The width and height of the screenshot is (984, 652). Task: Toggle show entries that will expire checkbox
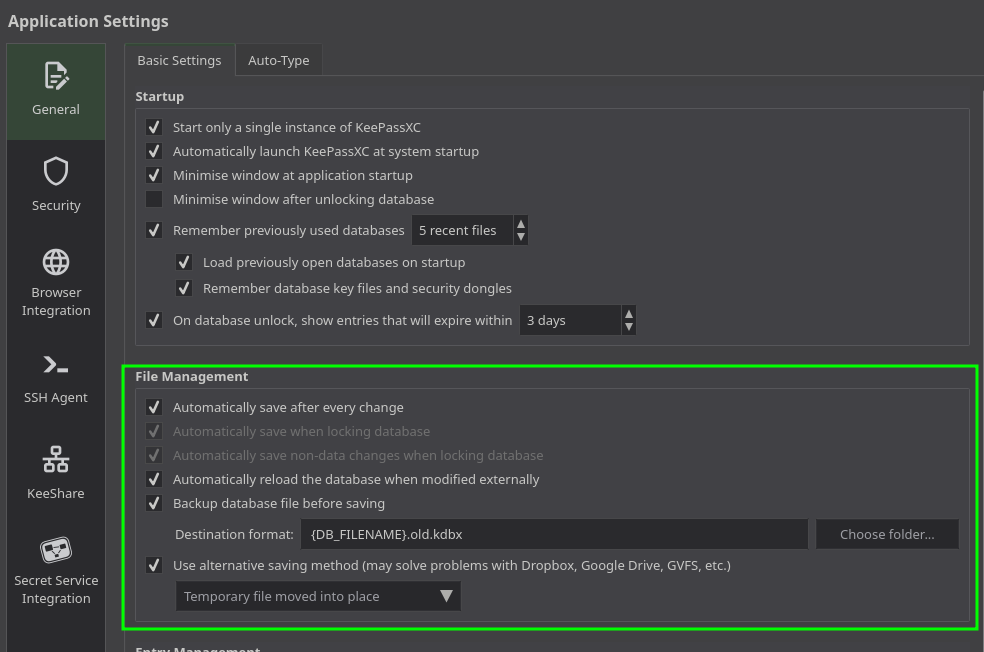(154, 320)
